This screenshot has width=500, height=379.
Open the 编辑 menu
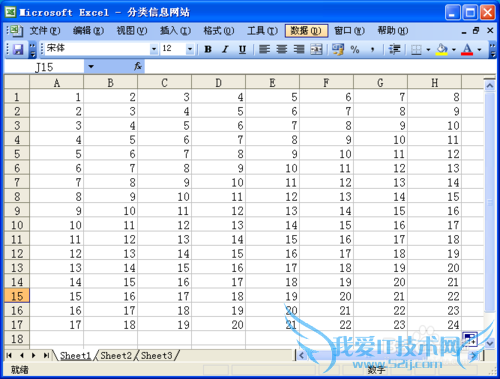pyautogui.click(x=88, y=31)
